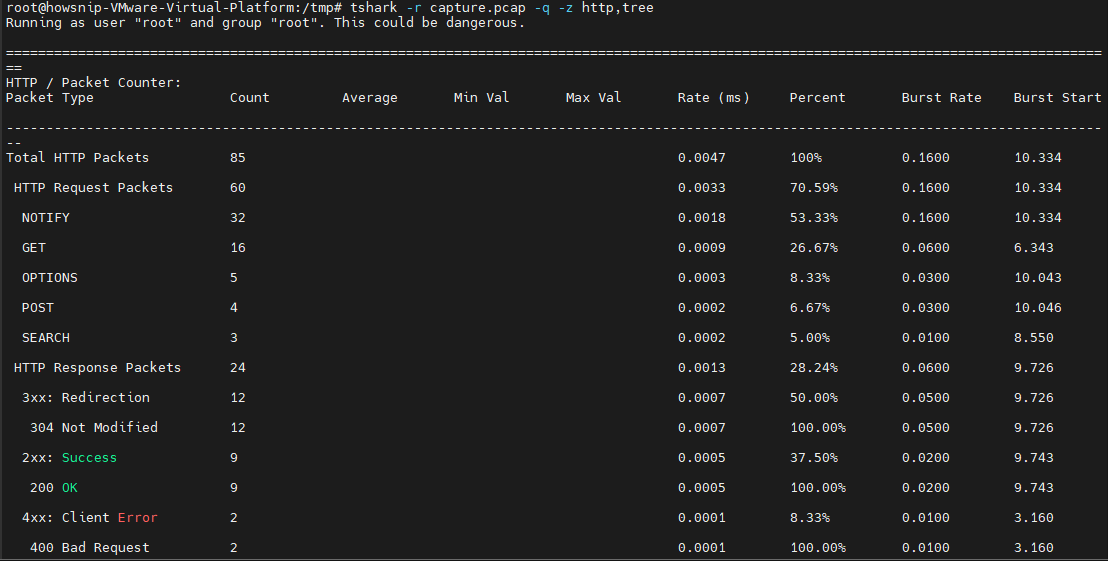
Task: Click the '2xx: Success' label
Action: pyautogui.click(x=69, y=457)
